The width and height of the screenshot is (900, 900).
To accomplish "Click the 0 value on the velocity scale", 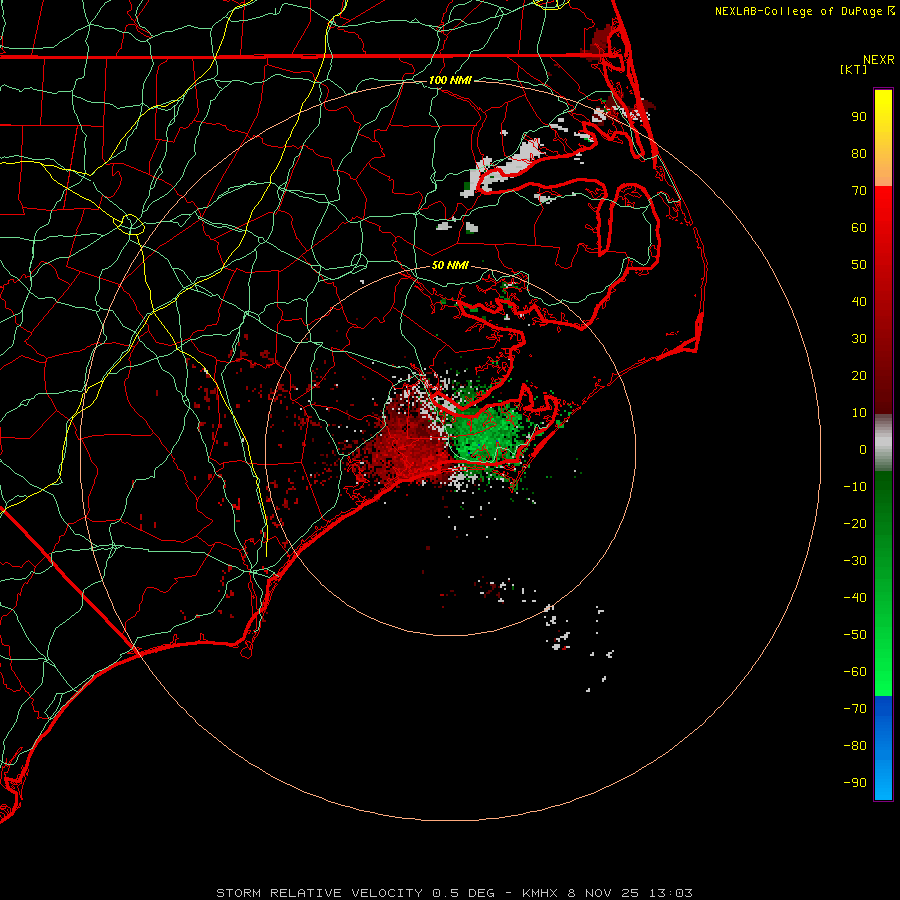I will pos(863,449).
